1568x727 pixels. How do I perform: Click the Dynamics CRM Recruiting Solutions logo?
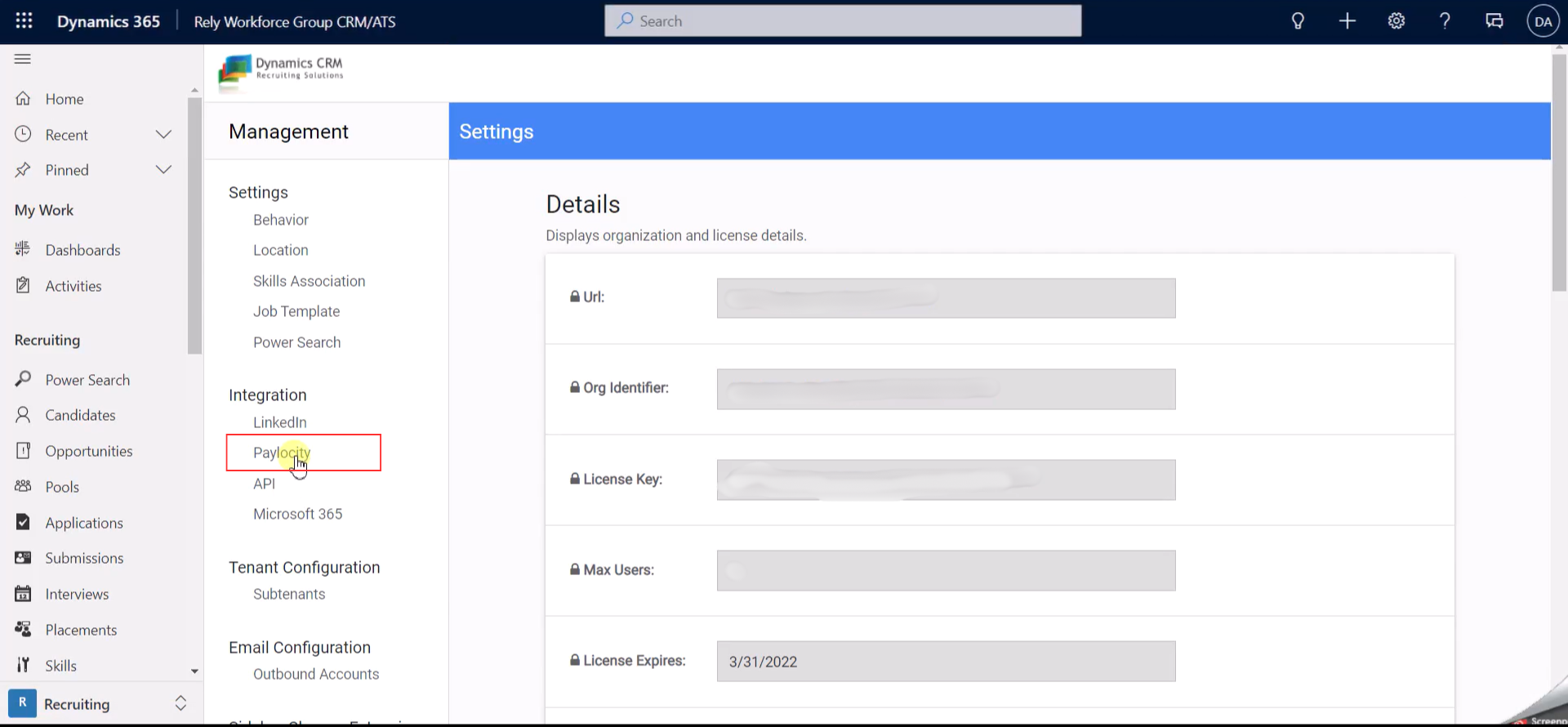tap(281, 72)
